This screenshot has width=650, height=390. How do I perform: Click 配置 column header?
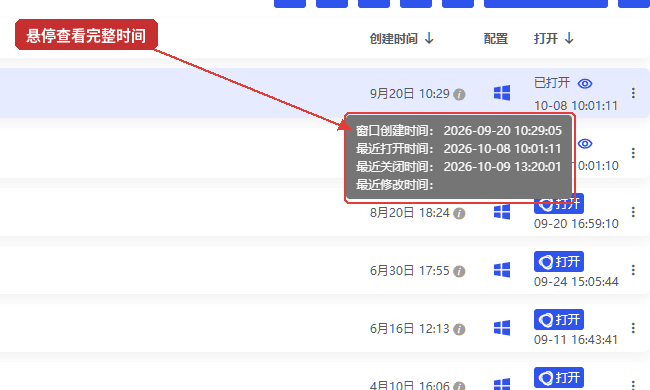point(496,39)
